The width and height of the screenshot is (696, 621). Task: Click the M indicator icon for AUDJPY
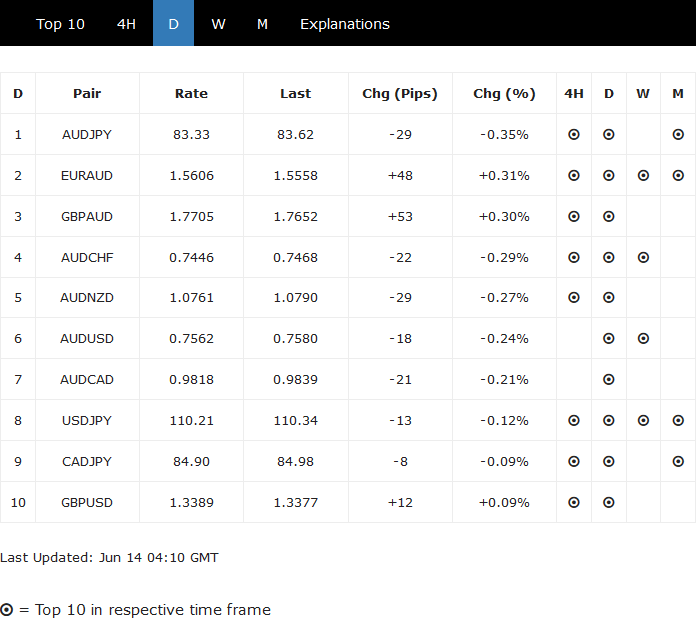pyautogui.click(x=678, y=134)
